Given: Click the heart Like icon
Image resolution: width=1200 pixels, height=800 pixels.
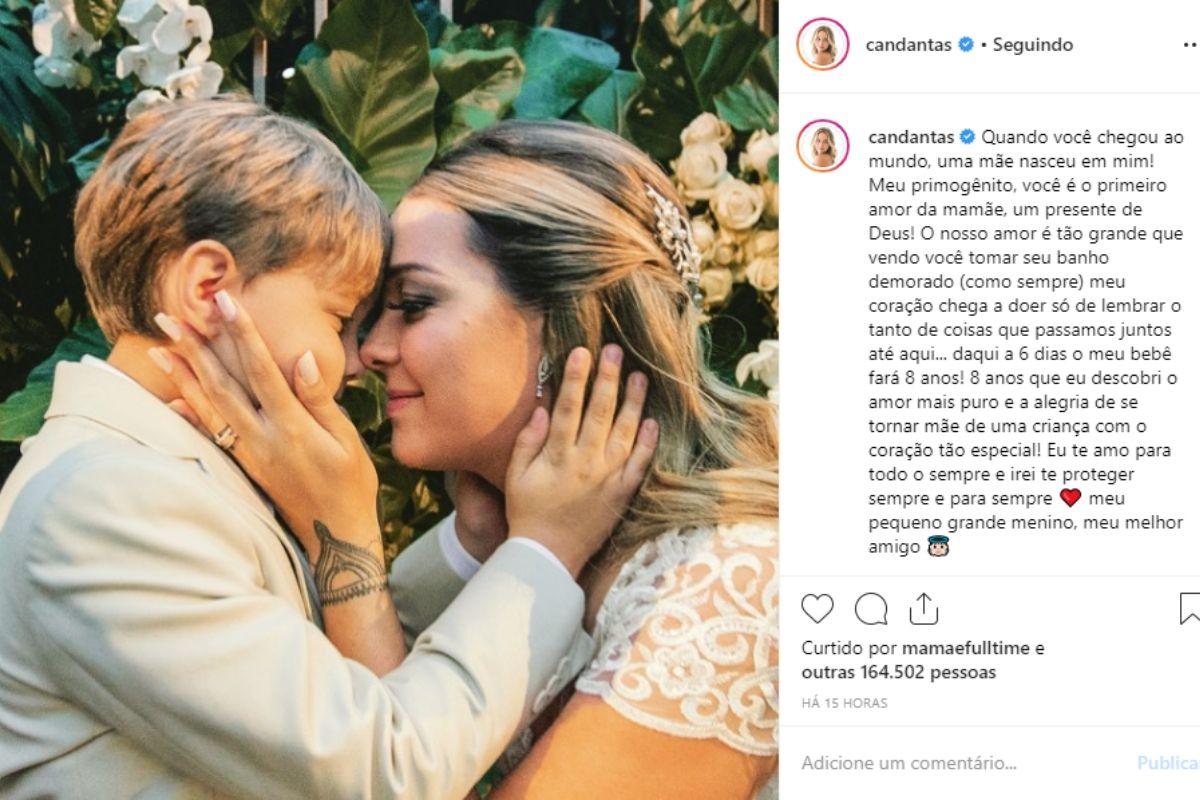Looking at the screenshot, I should pyautogui.click(x=817, y=608).
